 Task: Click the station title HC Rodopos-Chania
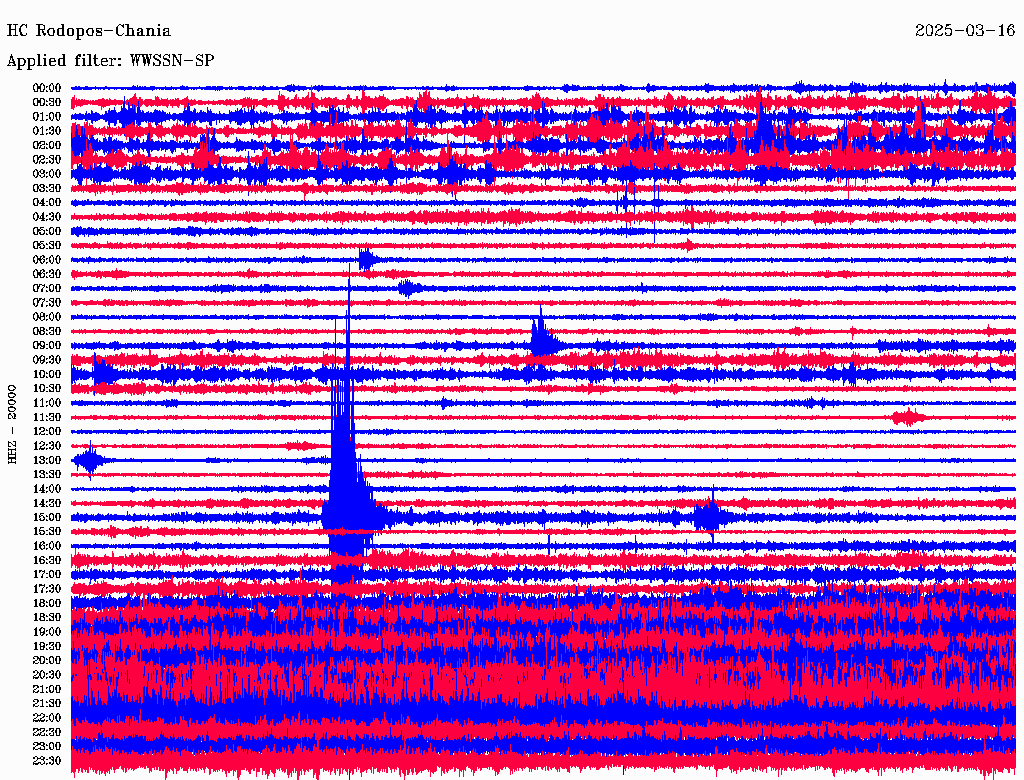pyautogui.click(x=89, y=31)
